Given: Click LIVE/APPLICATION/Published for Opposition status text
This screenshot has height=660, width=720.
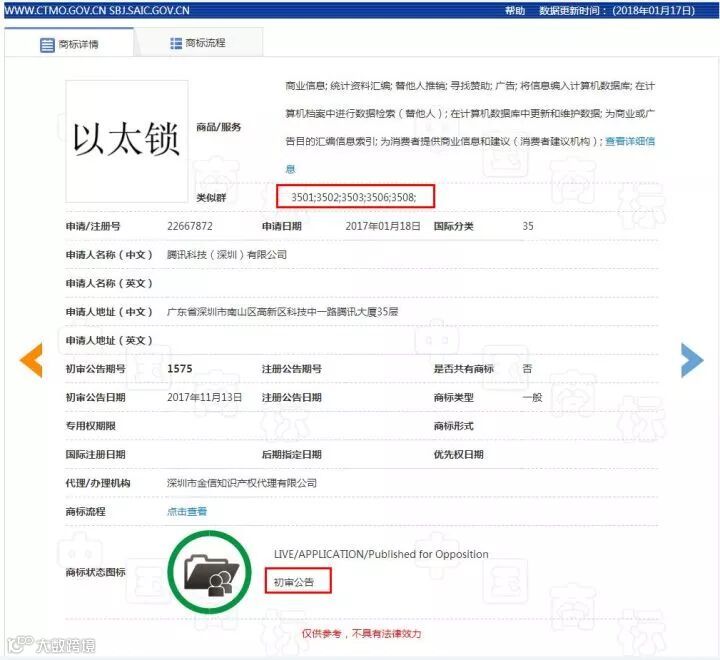Looking at the screenshot, I should pyautogui.click(x=381, y=554).
